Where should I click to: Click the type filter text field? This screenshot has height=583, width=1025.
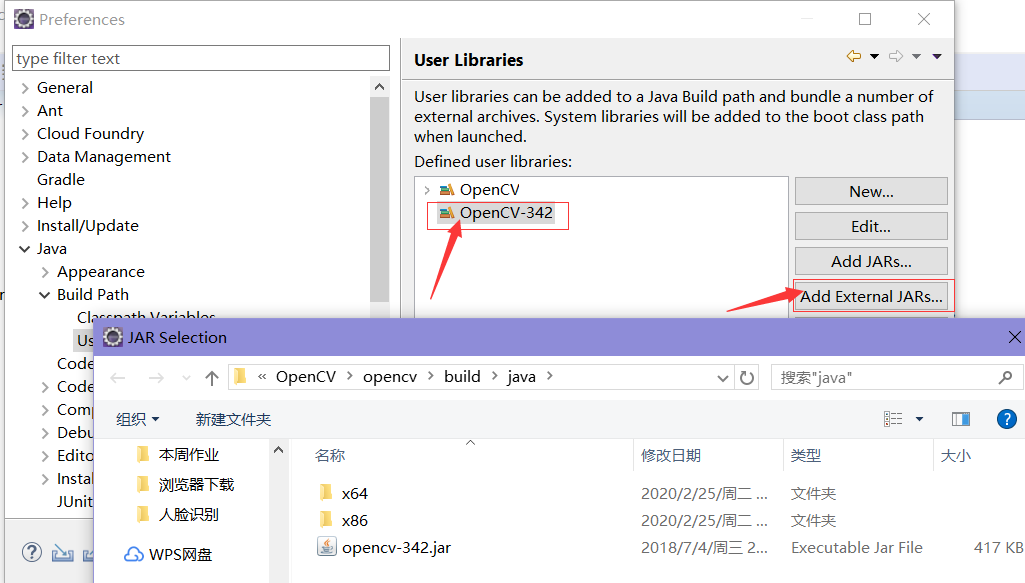pos(201,58)
